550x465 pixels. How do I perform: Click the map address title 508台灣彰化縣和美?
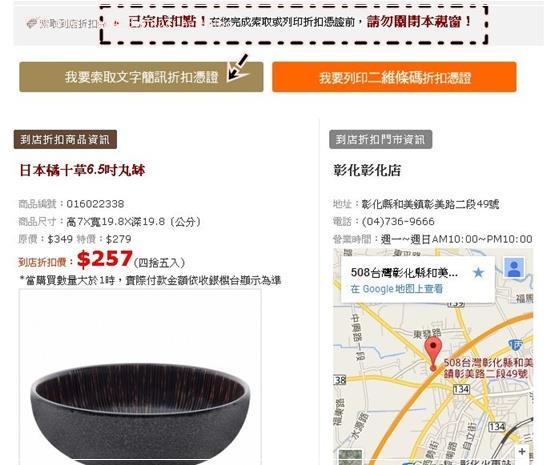tap(404, 272)
